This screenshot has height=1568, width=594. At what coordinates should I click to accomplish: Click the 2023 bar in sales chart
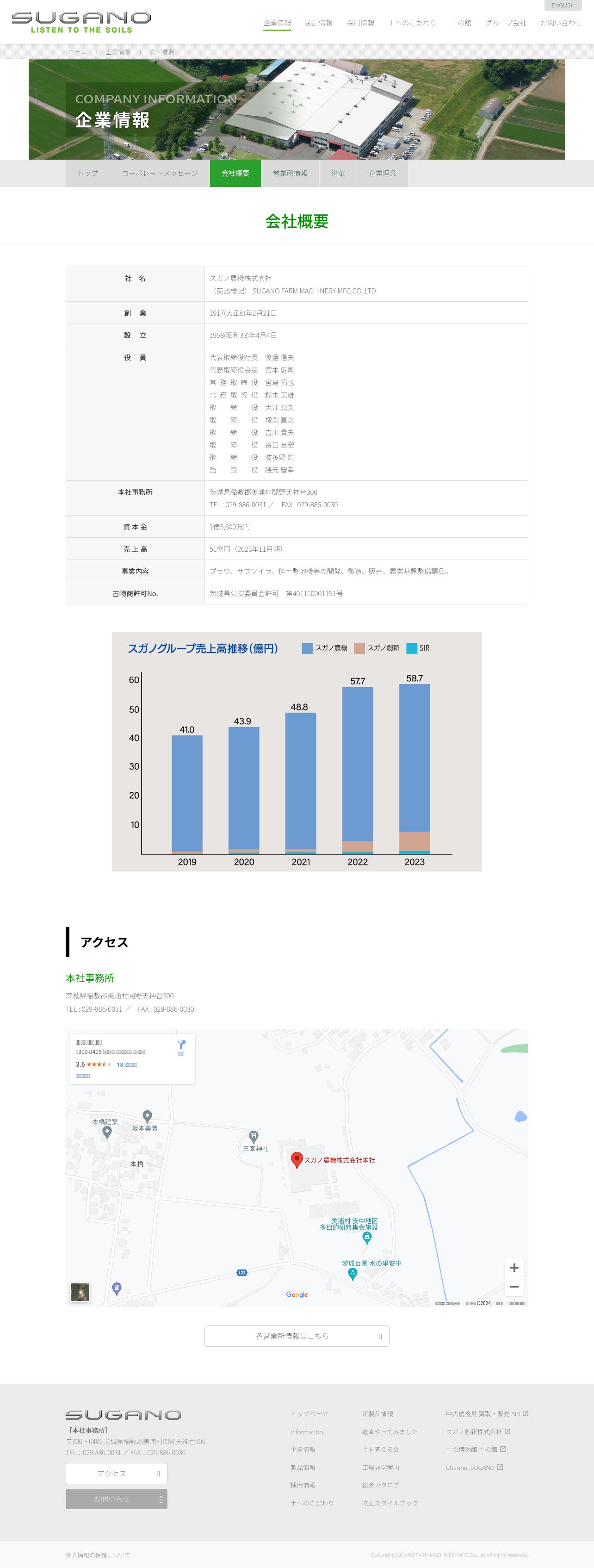click(x=415, y=769)
